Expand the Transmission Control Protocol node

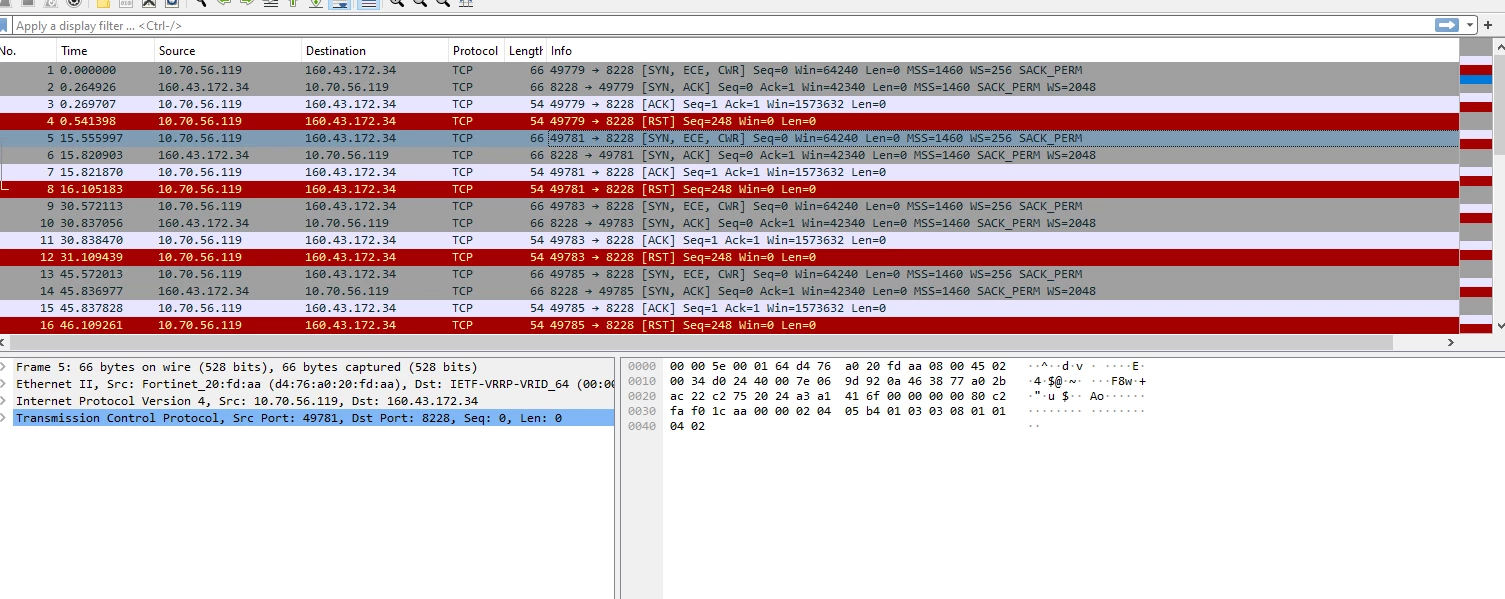point(4,418)
